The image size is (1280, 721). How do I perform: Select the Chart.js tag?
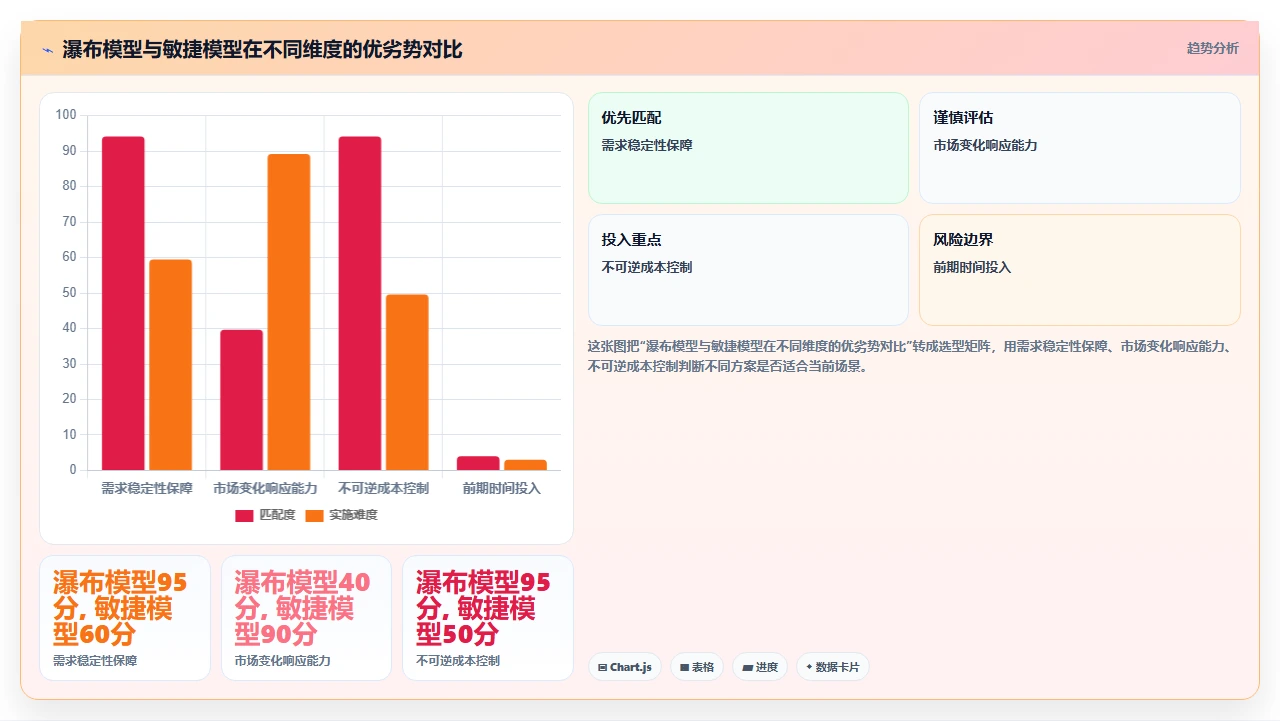pos(625,667)
